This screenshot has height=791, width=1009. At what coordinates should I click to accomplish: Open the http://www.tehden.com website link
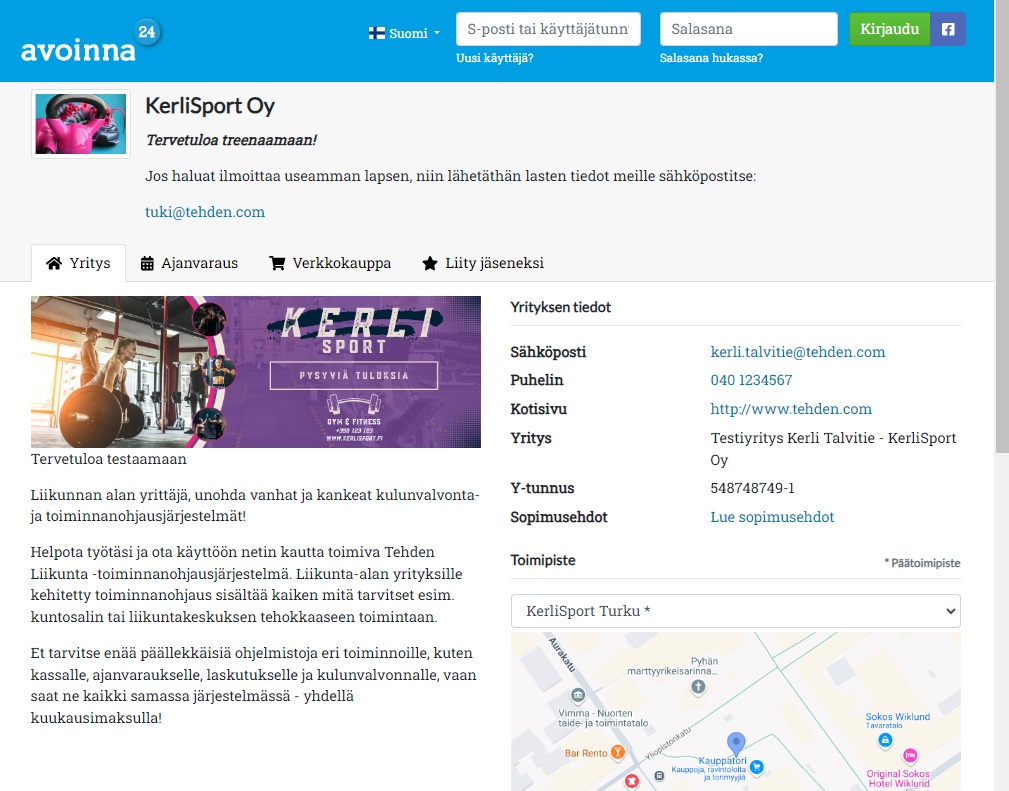[791, 409]
